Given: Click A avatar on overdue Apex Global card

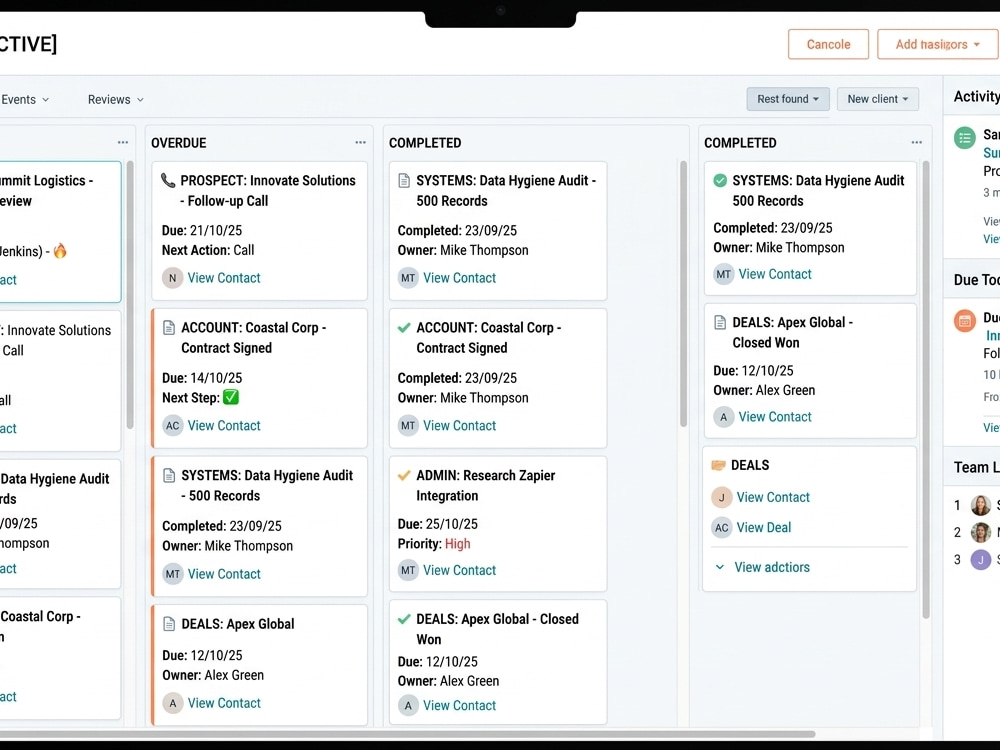Looking at the screenshot, I should pos(172,703).
